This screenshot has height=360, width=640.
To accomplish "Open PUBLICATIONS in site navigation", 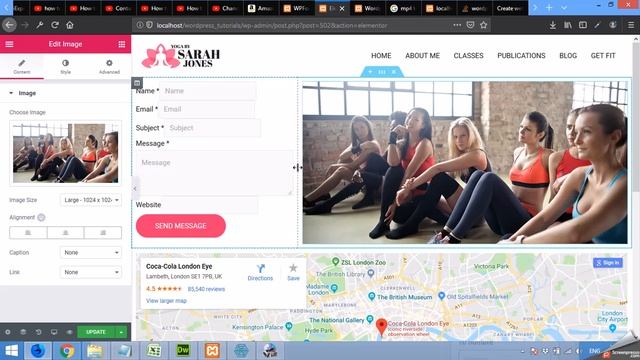I will [521, 56].
